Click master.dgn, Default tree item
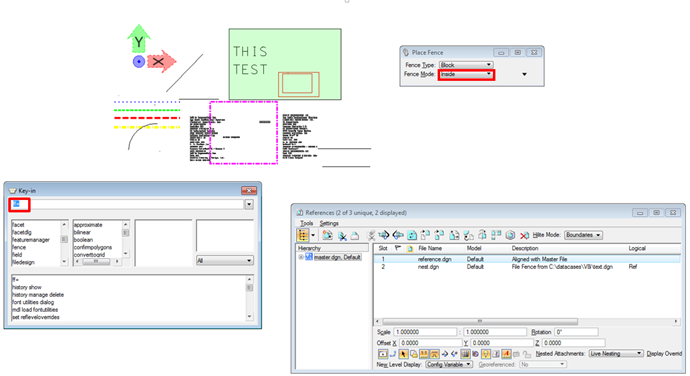Viewport: 690px width, 376px height. click(x=337, y=257)
